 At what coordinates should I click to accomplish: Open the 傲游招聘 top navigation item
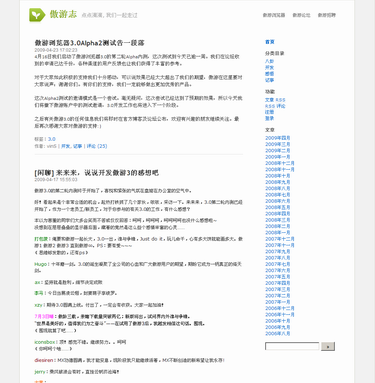pyautogui.click(x=327, y=15)
